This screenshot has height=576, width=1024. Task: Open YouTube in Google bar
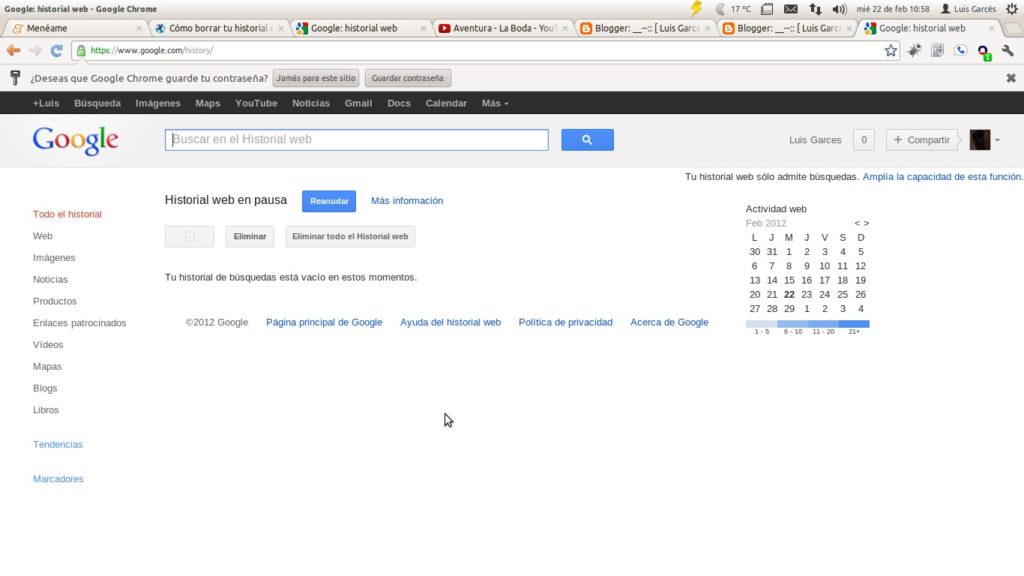pyautogui.click(x=256, y=103)
